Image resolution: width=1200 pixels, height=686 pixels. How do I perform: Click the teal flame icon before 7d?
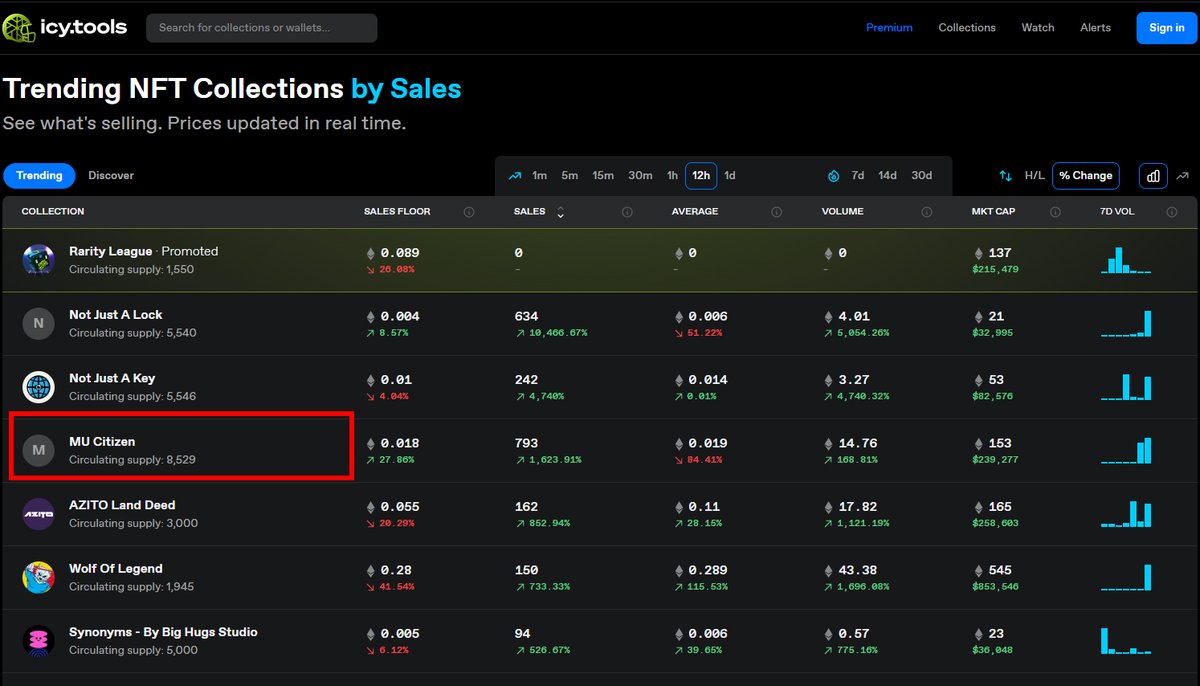click(x=833, y=174)
